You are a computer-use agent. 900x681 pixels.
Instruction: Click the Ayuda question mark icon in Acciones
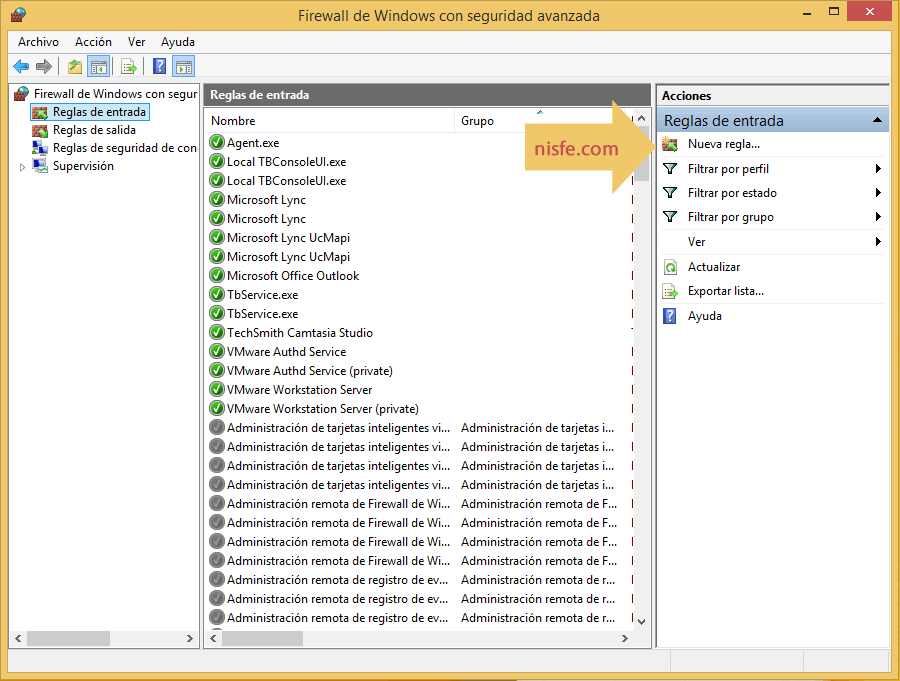tap(670, 316)
